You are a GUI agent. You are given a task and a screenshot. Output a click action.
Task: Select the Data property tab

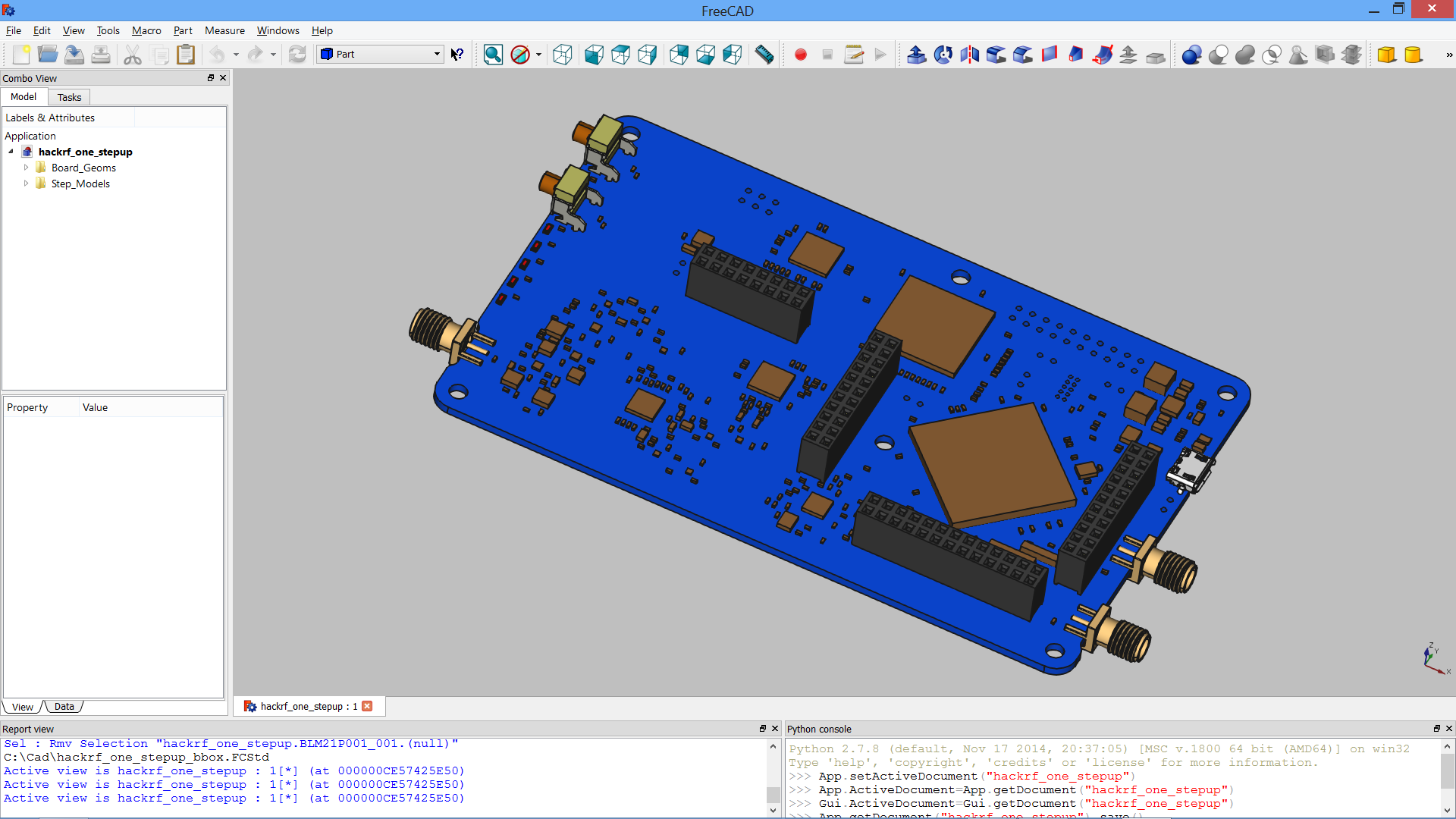point(64,707)
